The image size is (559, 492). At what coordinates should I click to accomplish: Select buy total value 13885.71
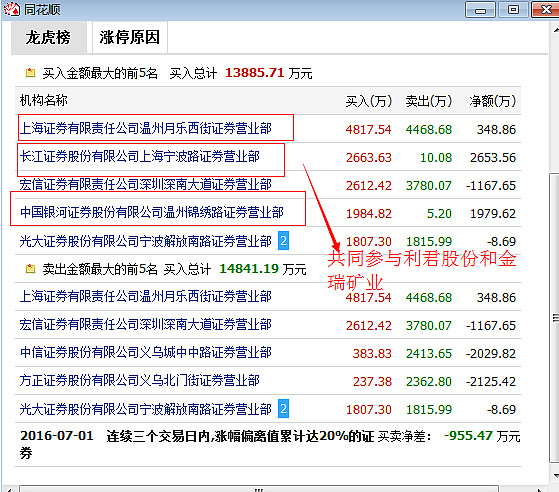pos(255,73)
